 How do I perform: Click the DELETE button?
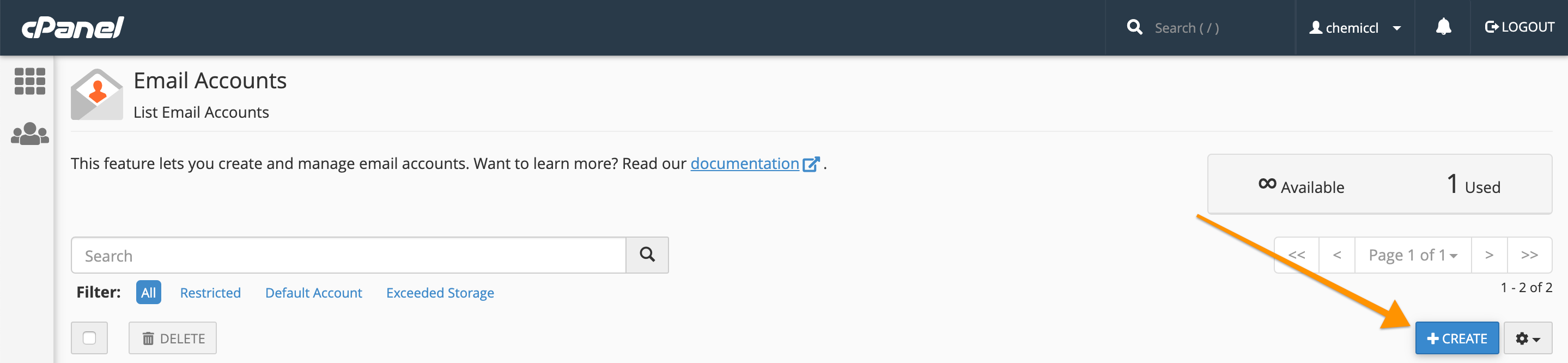(173, 338)
